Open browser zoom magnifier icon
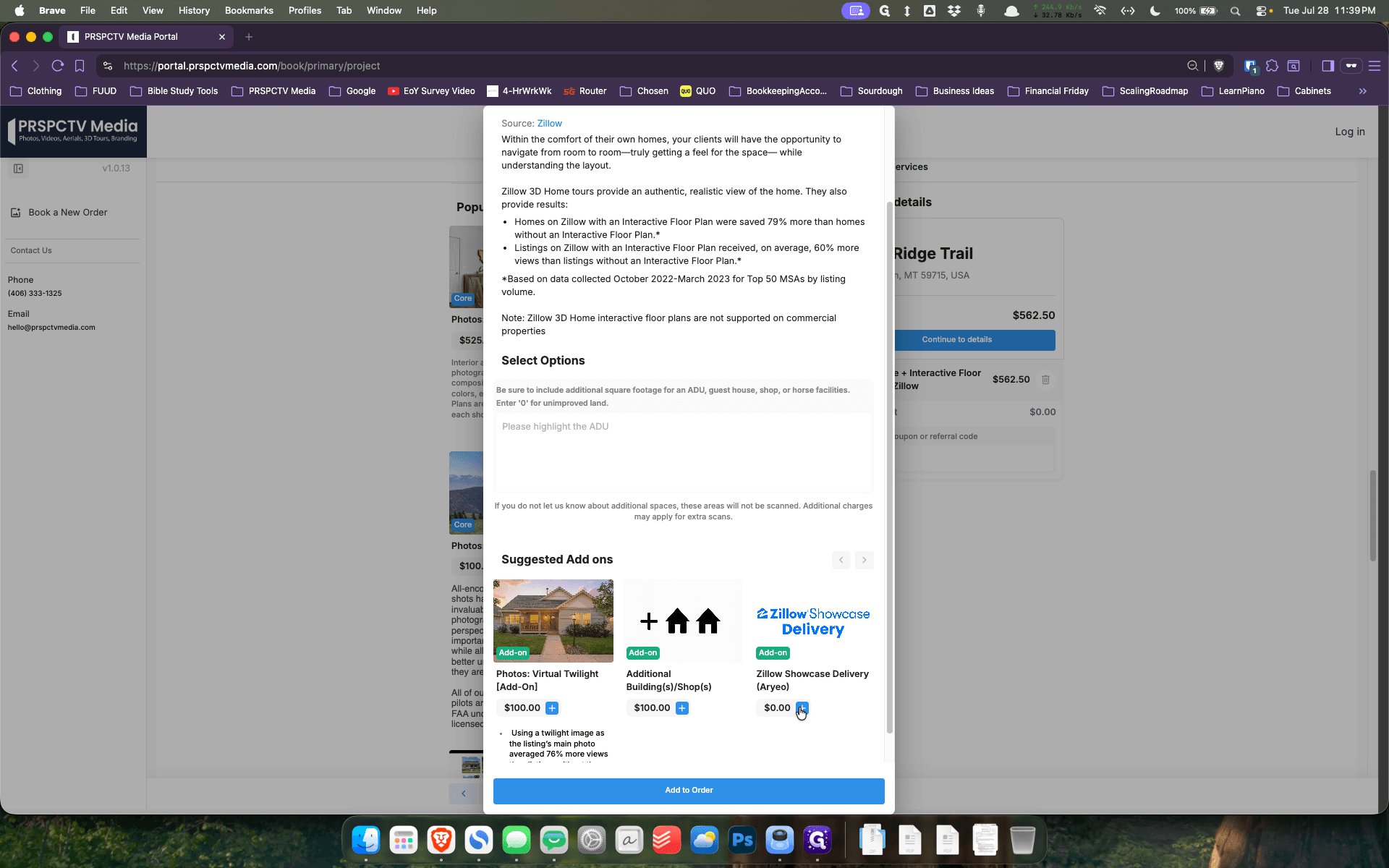This screenshot has height=868, width=1389. coord(1192,66)
